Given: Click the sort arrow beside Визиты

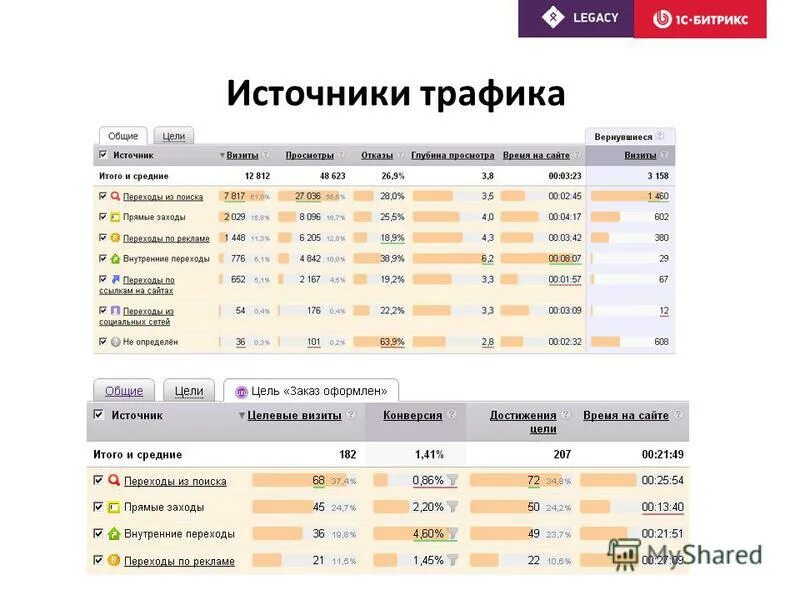Looking at the screenshot, I should coord(222,155).
